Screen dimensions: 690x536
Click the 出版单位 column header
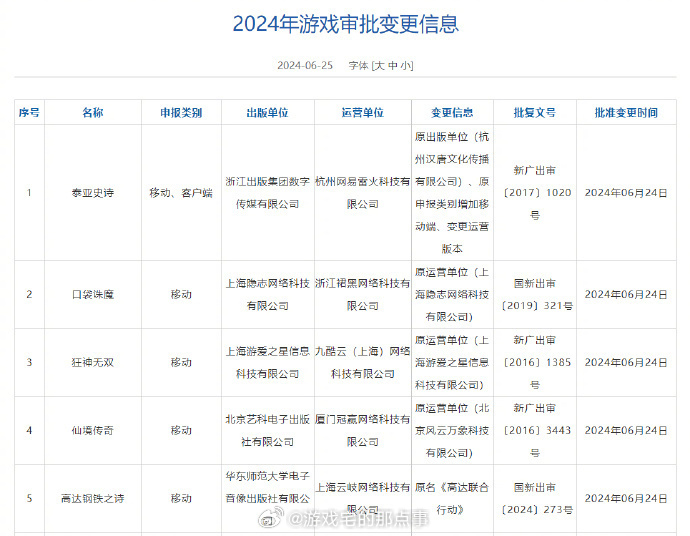click(x=268, y=113)
